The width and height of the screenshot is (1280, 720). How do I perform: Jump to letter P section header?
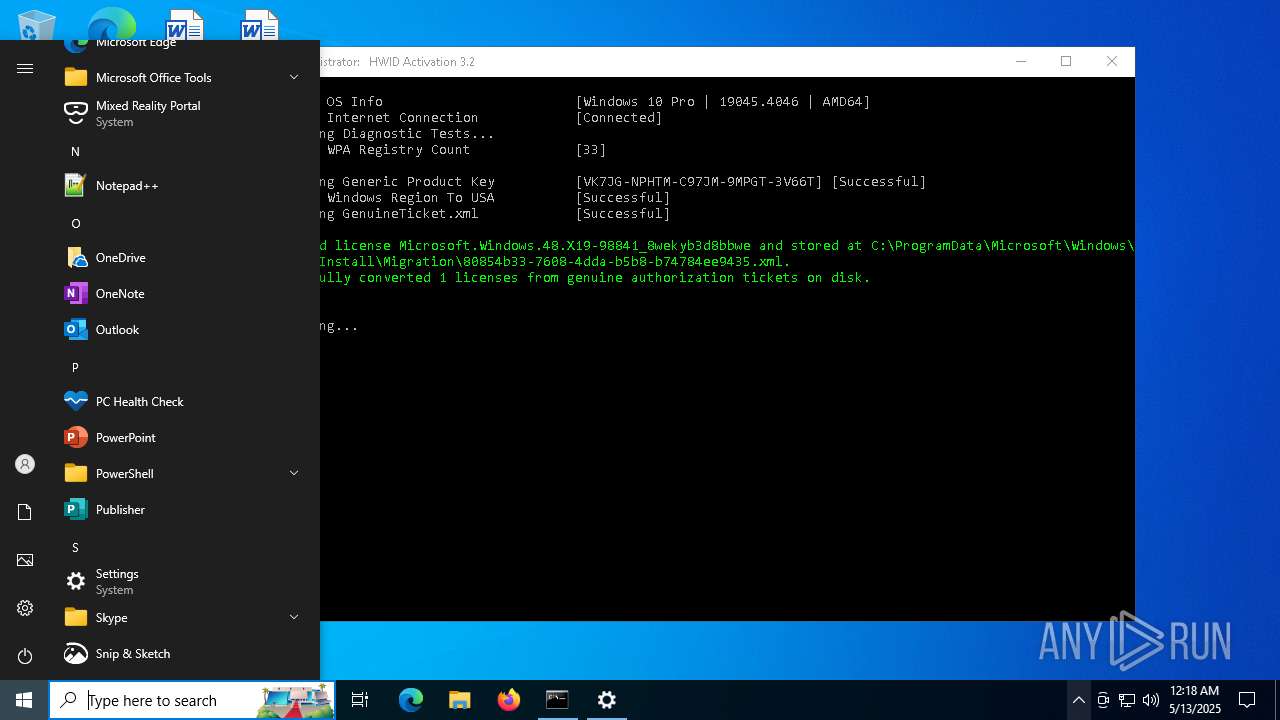point(75,367)
